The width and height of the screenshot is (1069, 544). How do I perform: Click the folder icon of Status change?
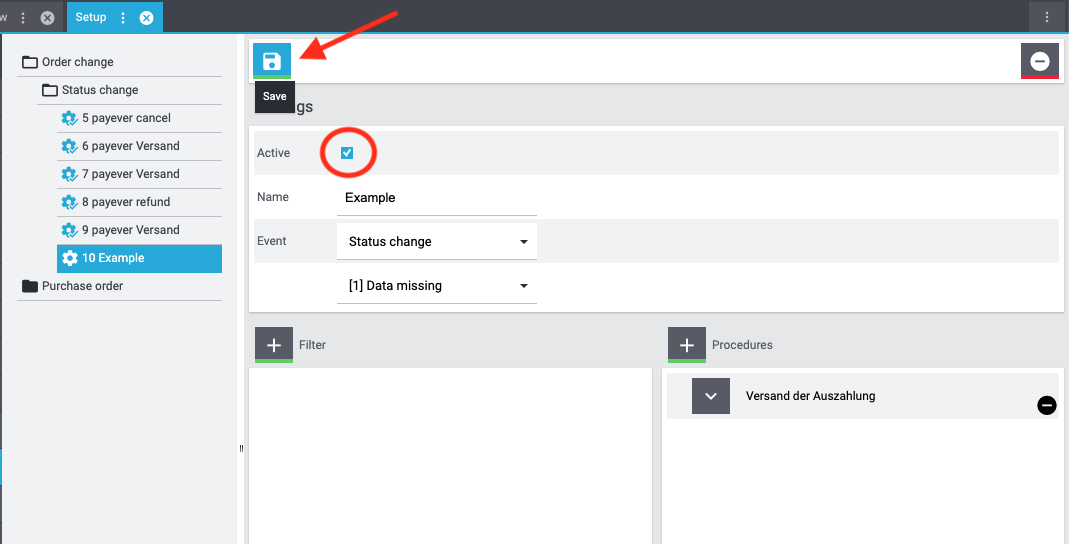click(x=49, y=90)
